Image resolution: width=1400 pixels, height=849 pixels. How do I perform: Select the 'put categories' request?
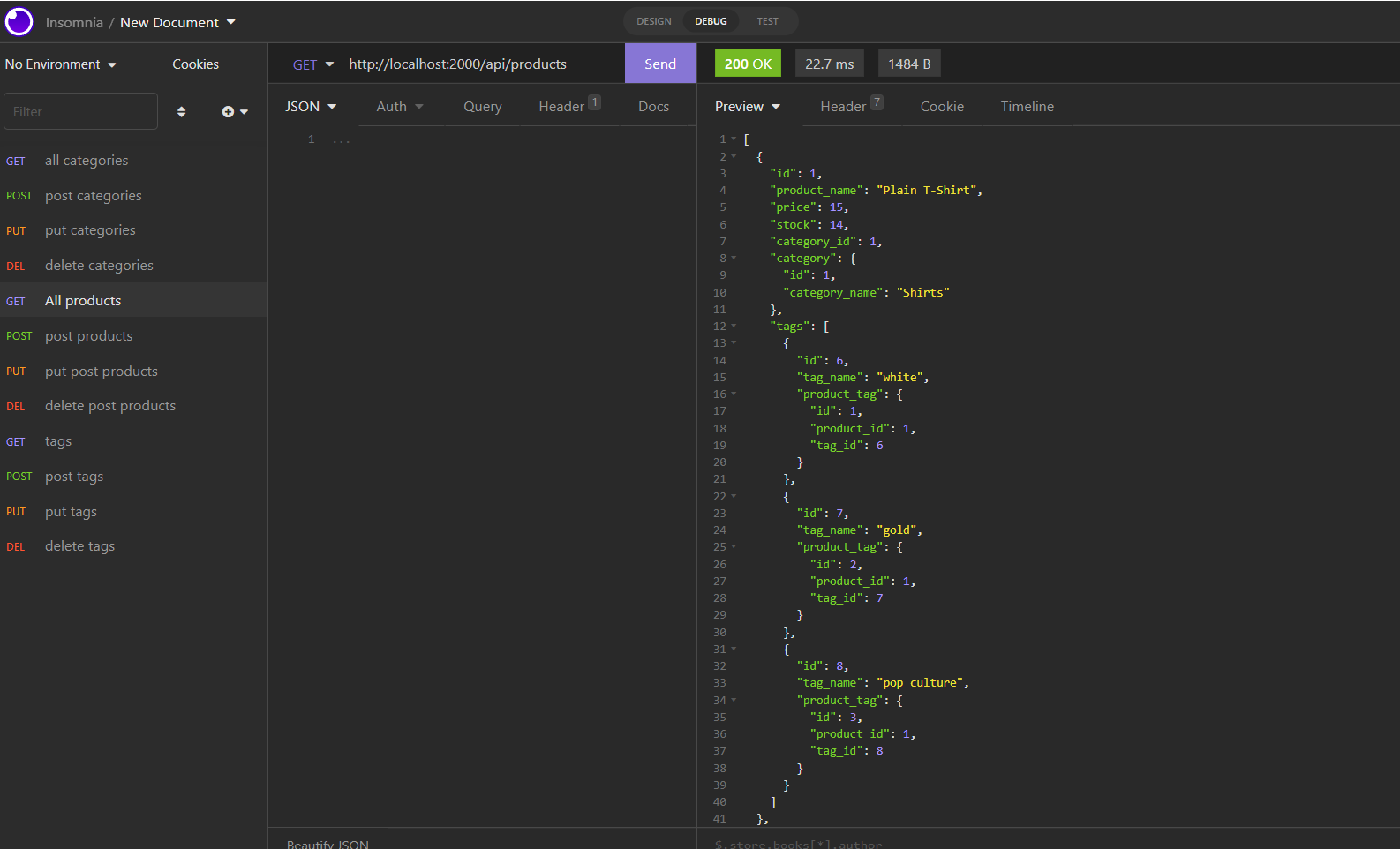coord(133,230)
